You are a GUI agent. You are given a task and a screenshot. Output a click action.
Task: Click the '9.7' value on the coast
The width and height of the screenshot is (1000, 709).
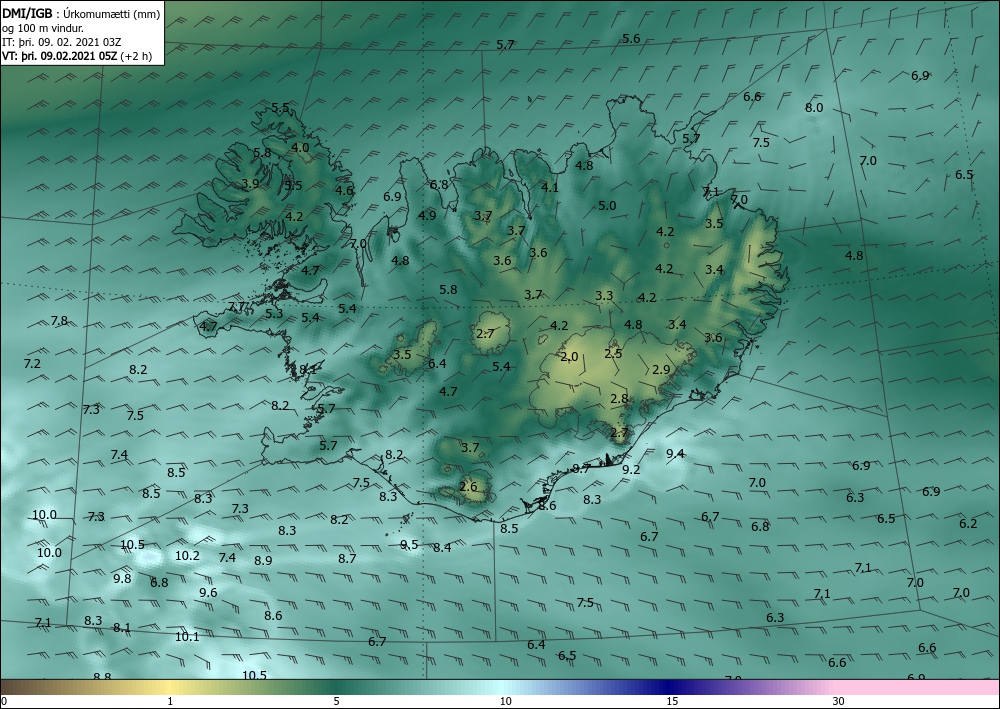(x=580, y=469)
